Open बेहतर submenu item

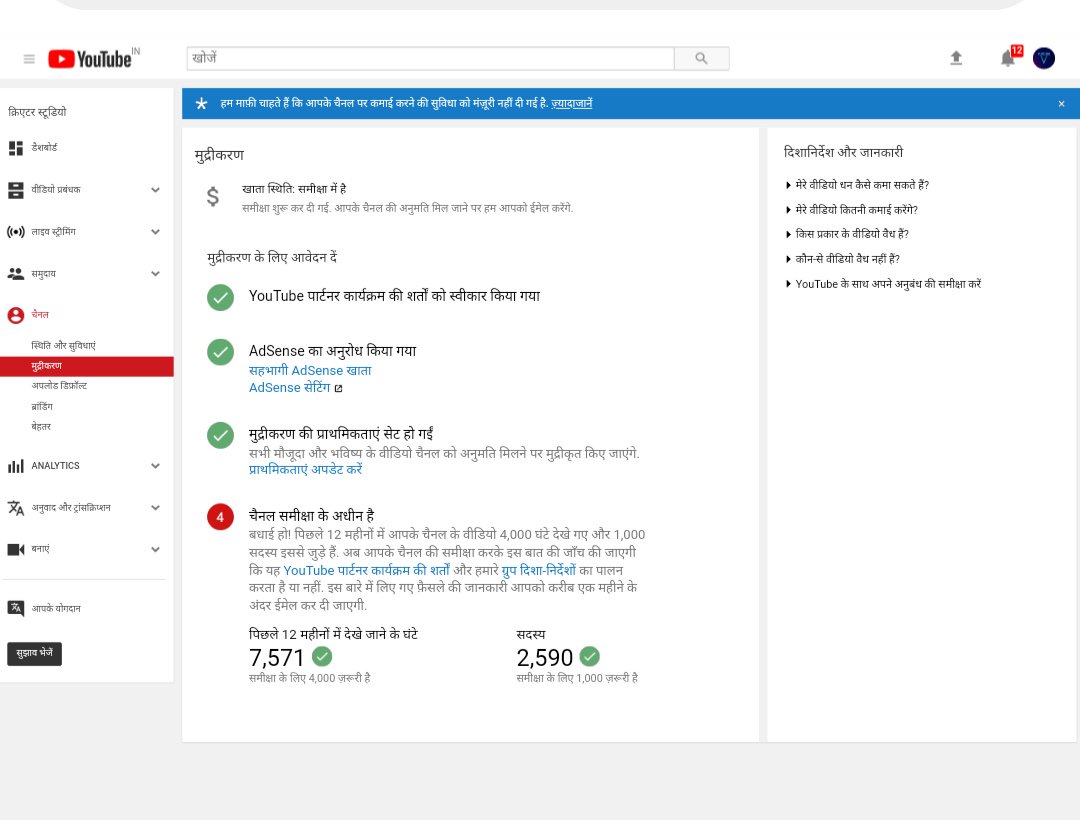pyautogui.click(x=41, y=427)
